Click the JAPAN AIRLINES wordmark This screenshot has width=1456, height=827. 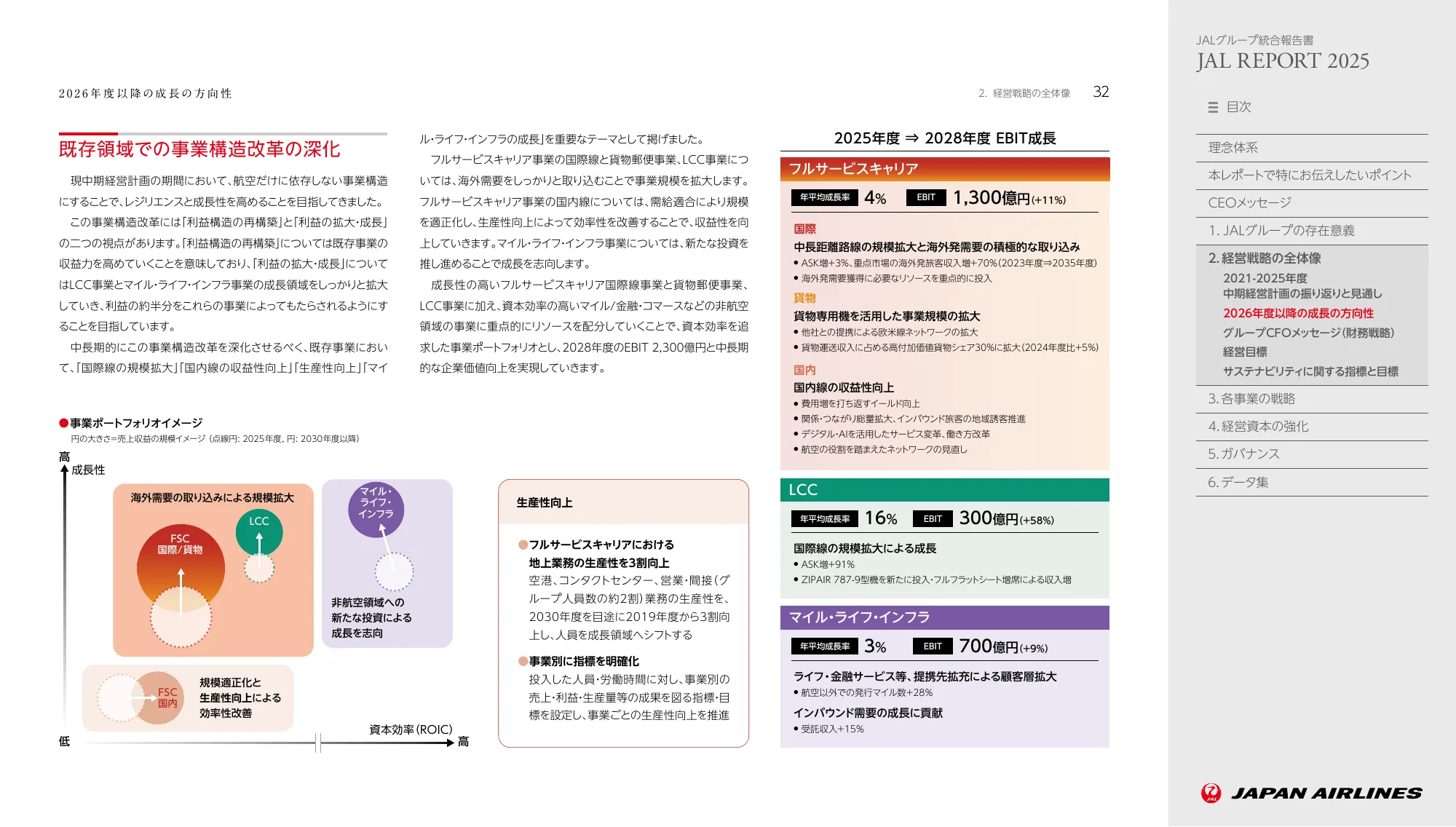[1326, 794]
